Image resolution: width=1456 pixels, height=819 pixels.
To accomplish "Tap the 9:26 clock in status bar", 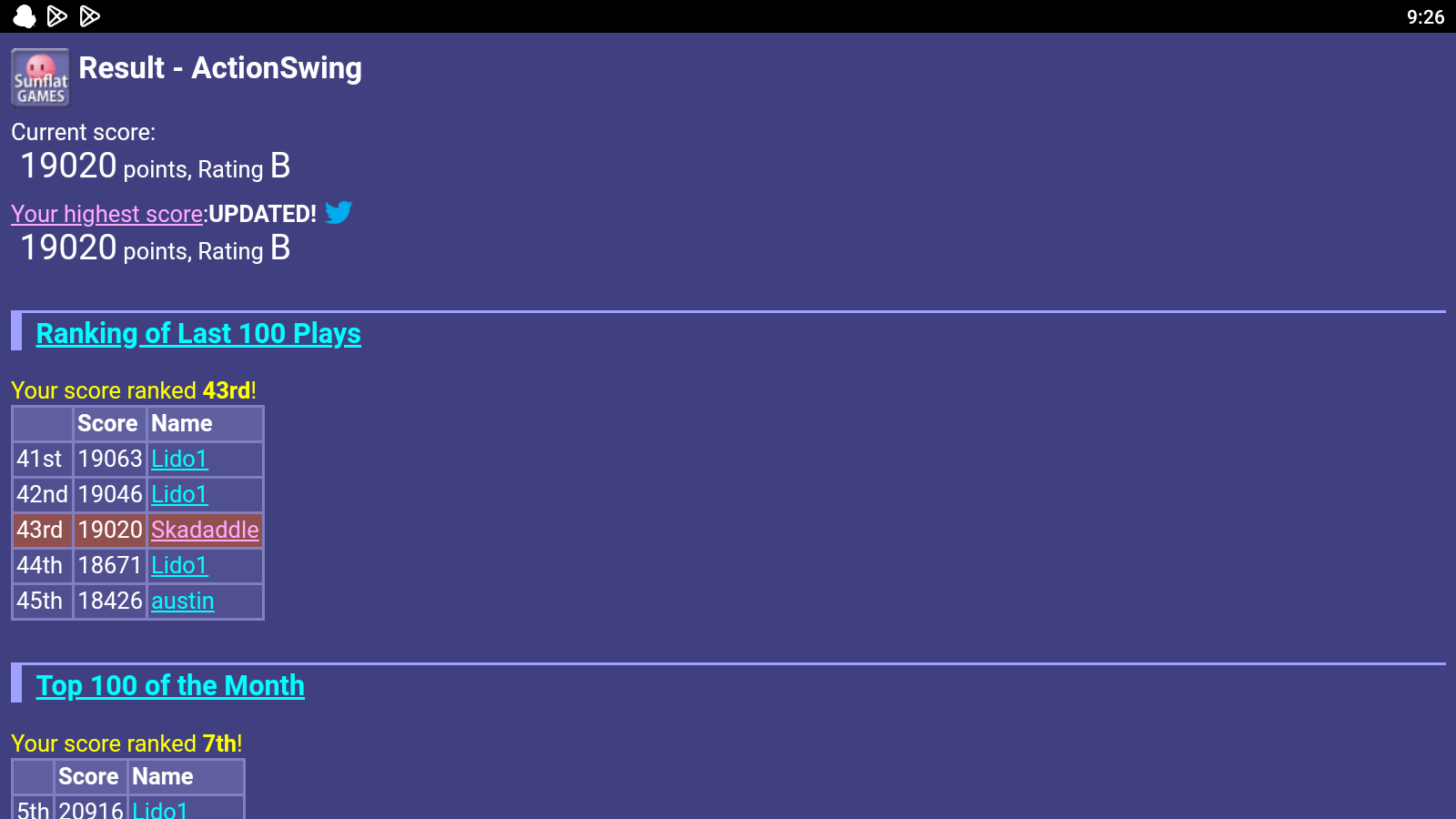I will point(1425,16).
